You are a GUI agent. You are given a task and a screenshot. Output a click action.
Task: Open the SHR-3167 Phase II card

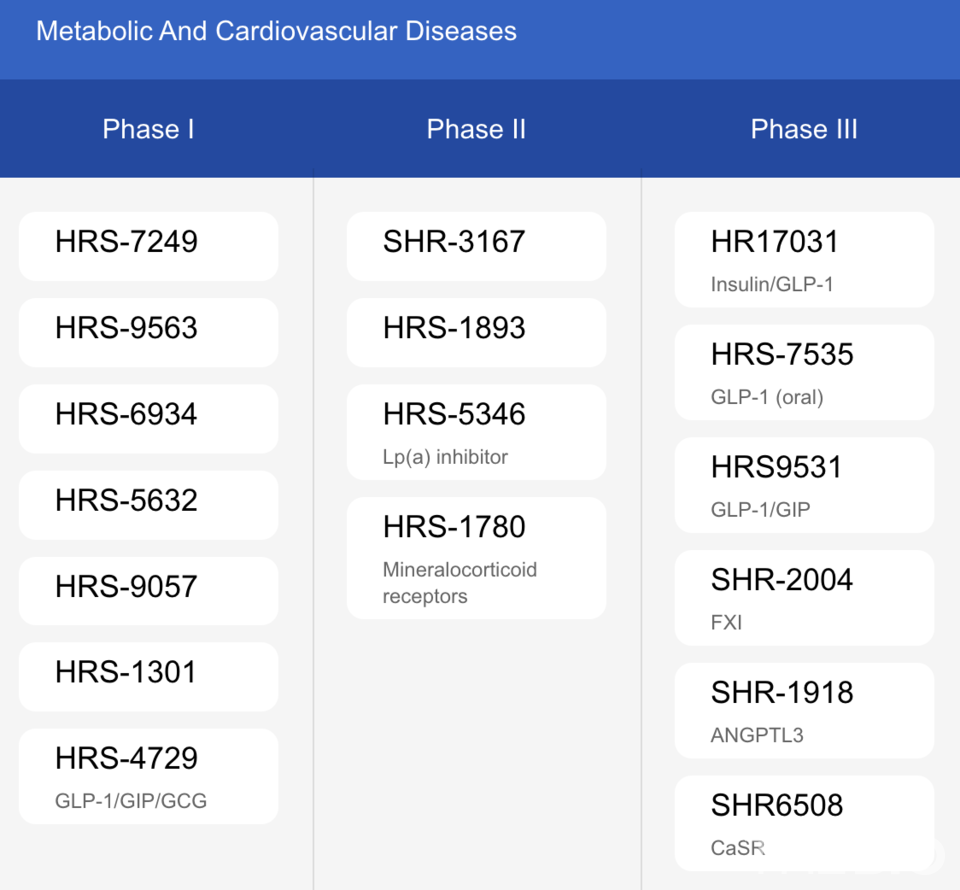tap(476, 246)
